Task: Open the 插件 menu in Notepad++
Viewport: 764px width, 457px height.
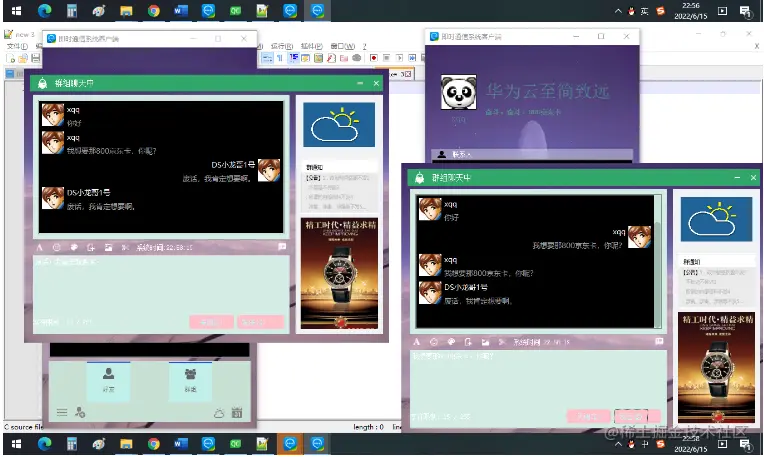Action: pos(311,46)
